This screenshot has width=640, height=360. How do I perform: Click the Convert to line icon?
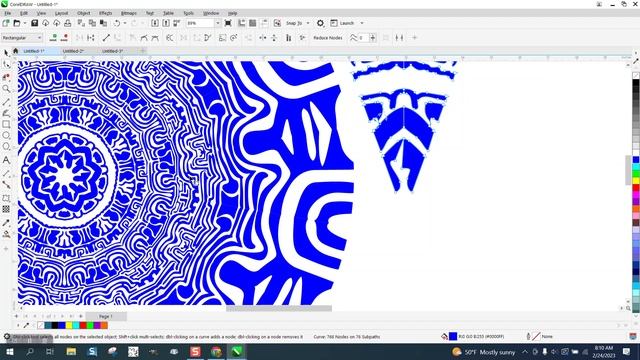click(x=106, y=38)
